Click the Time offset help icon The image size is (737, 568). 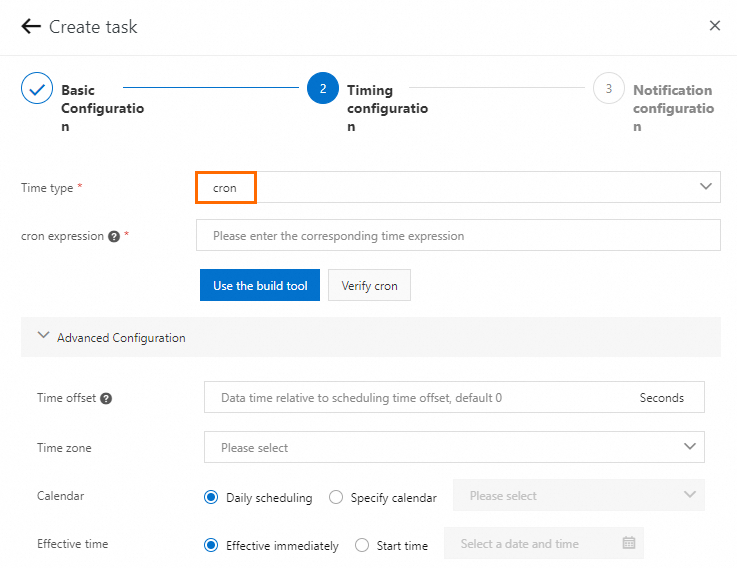click(x=106, y=398)
